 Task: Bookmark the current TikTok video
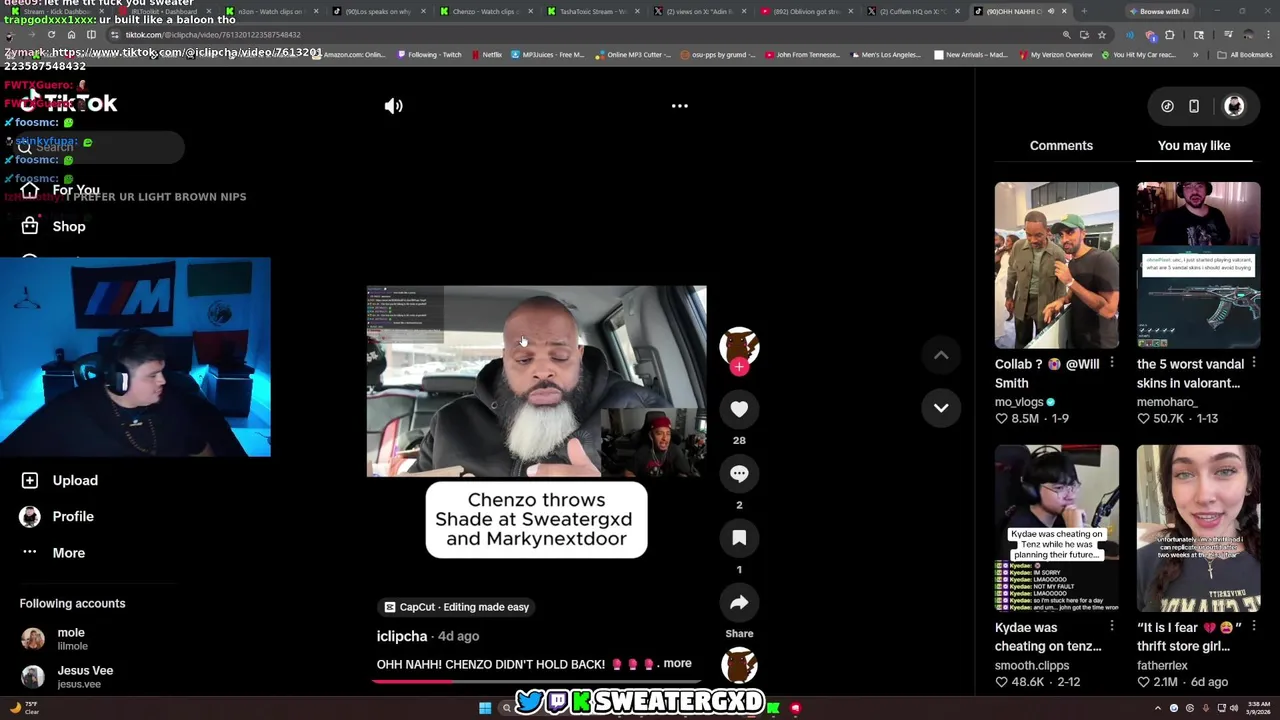pos(739,538)
